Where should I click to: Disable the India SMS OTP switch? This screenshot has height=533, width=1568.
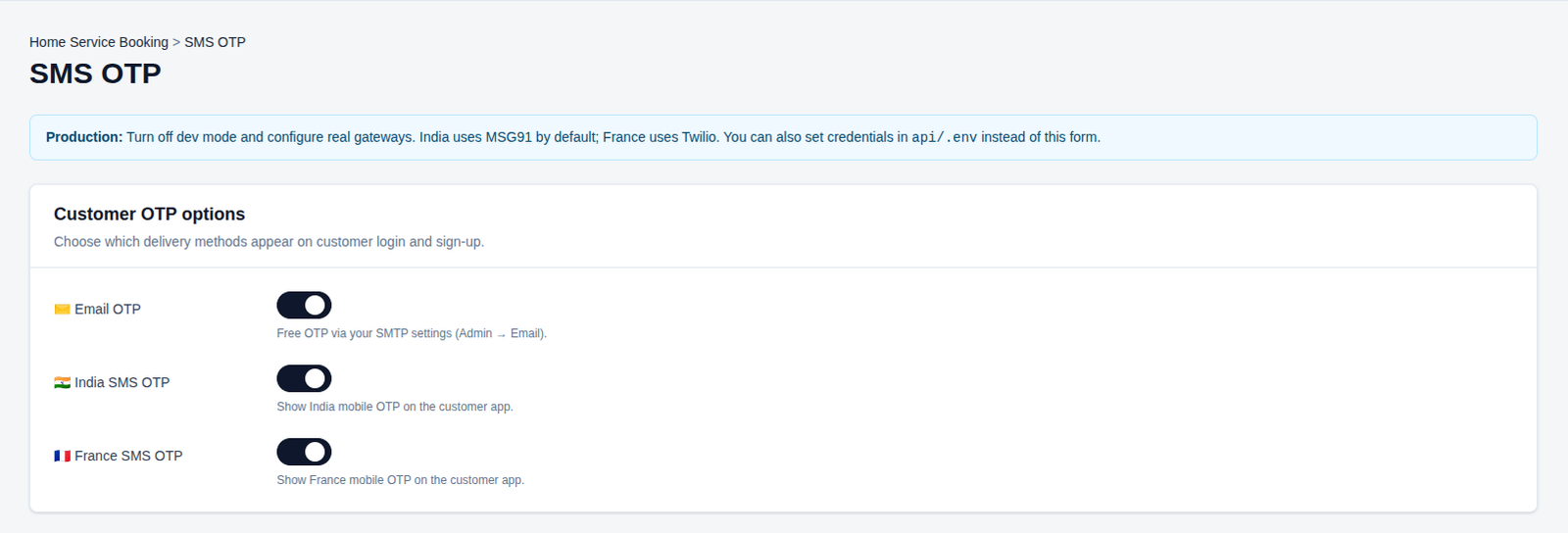(x=304, y=379)
